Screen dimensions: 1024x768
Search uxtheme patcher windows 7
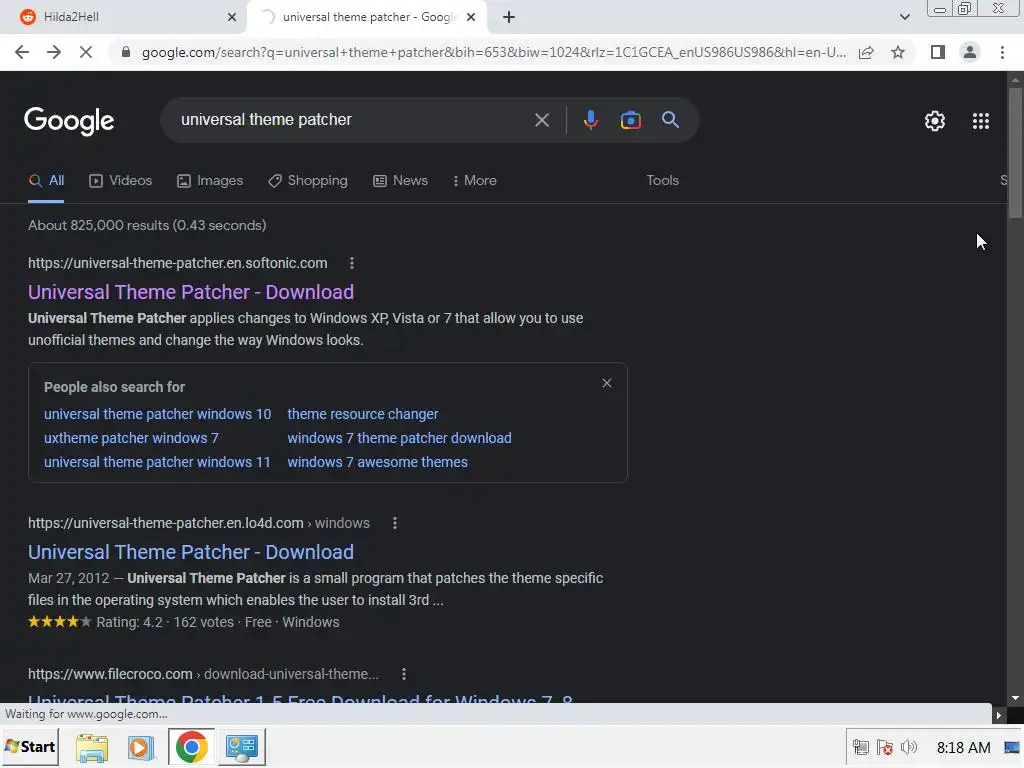tap(131, 438)
